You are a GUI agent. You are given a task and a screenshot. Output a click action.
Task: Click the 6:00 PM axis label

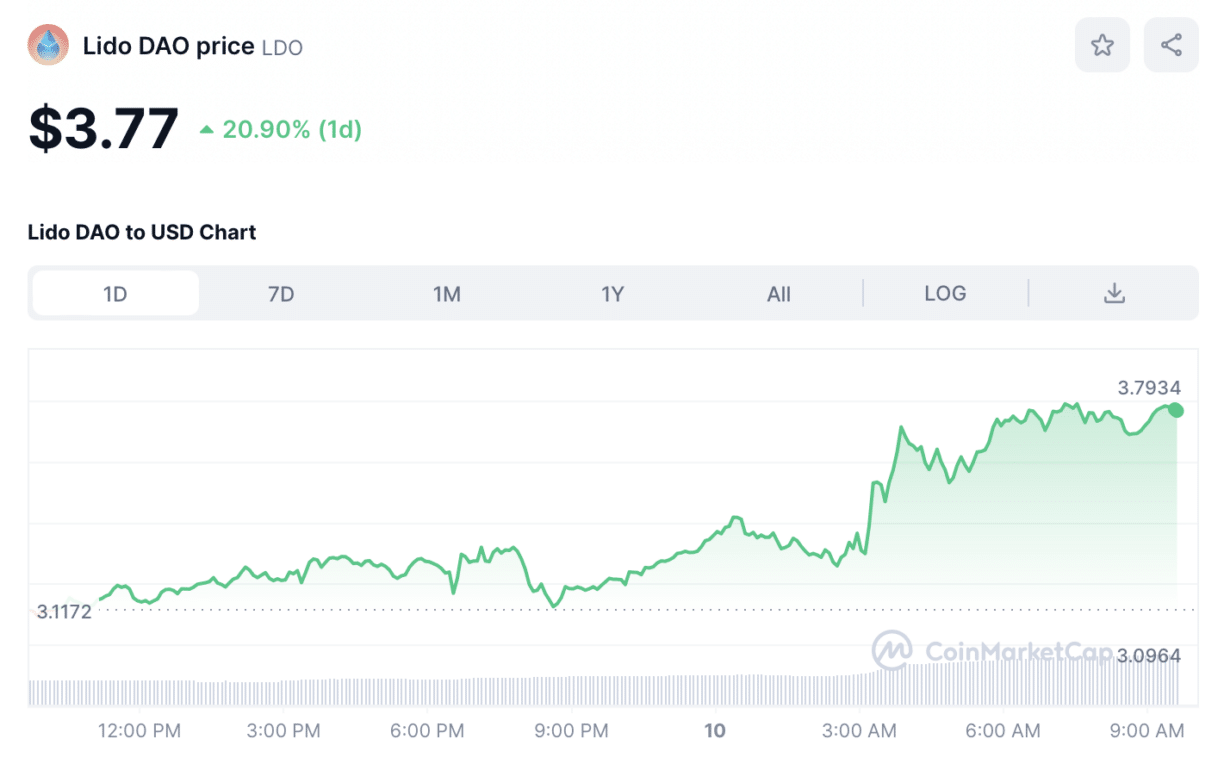428,731
